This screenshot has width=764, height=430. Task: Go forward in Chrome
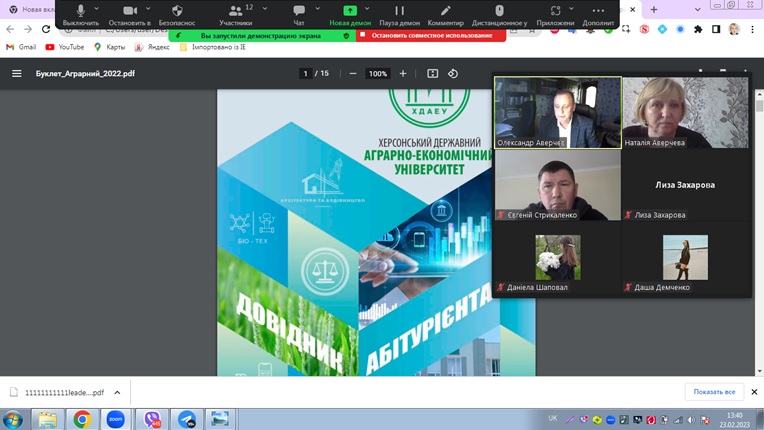(x=28, y=29)
